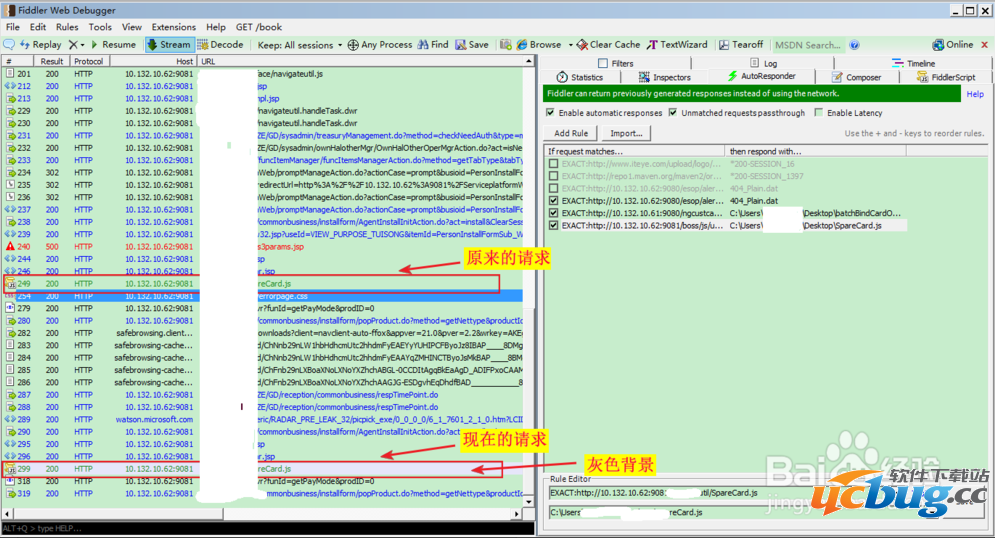
Task: Open TextWizard from the toolbar
Action: coord(676,44)
